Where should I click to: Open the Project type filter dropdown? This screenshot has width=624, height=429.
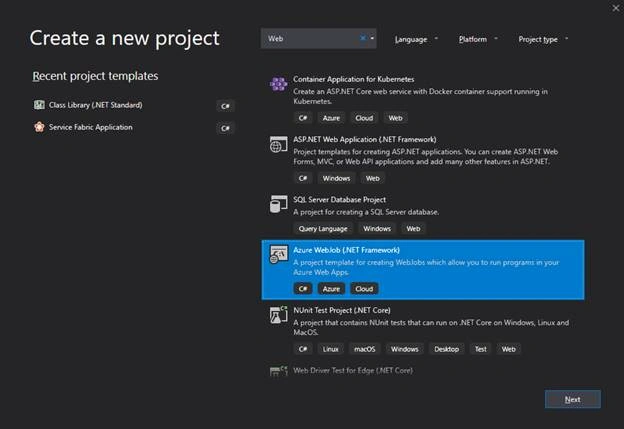543,39
